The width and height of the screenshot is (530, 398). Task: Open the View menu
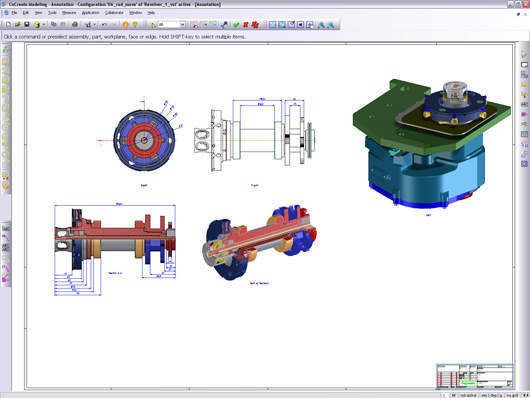coord(39,13)
